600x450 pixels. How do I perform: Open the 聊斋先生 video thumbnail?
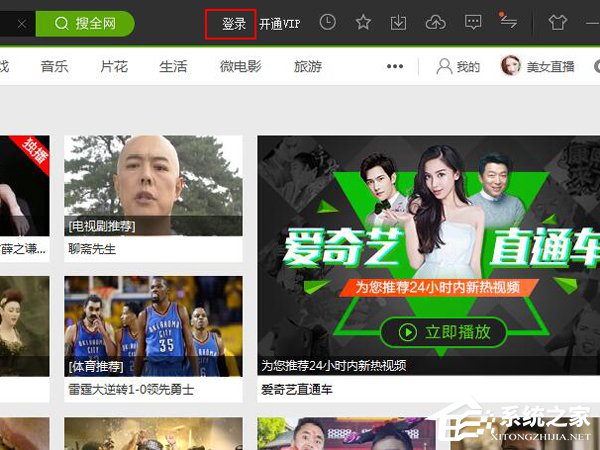(153, 186)
